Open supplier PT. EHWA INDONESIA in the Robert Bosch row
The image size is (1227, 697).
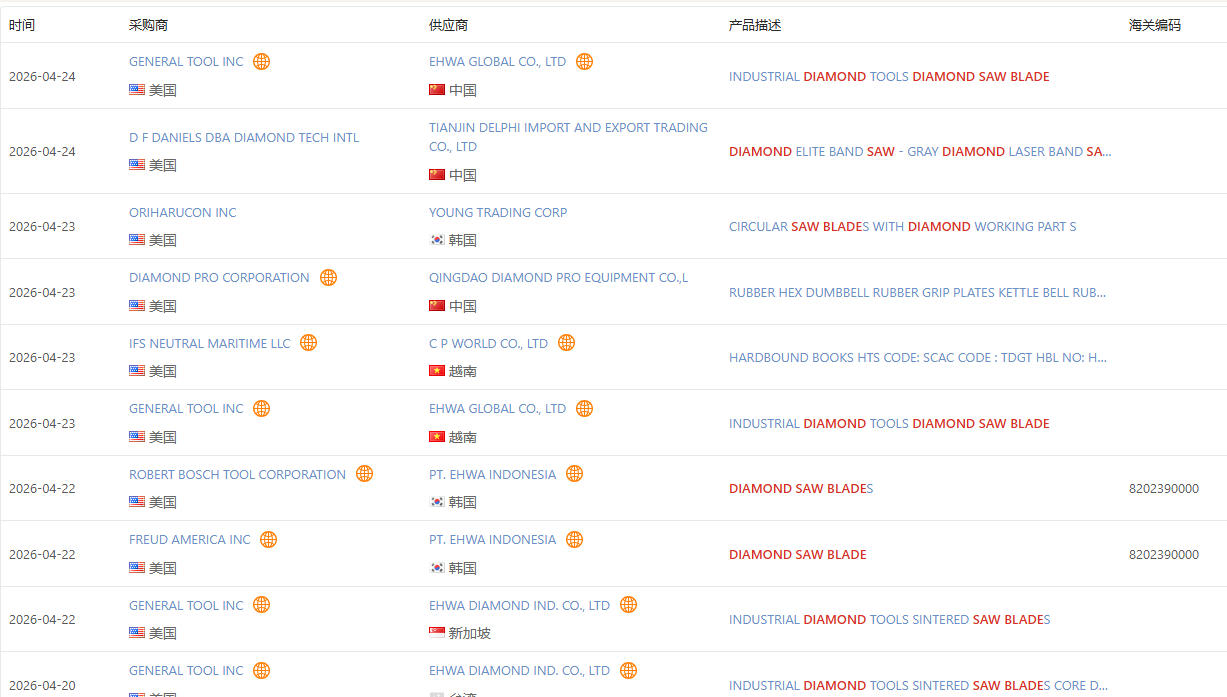coord(492,475)
